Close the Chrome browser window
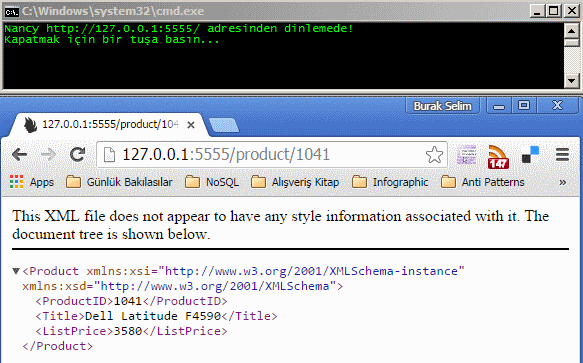 [x=557, y=106]
